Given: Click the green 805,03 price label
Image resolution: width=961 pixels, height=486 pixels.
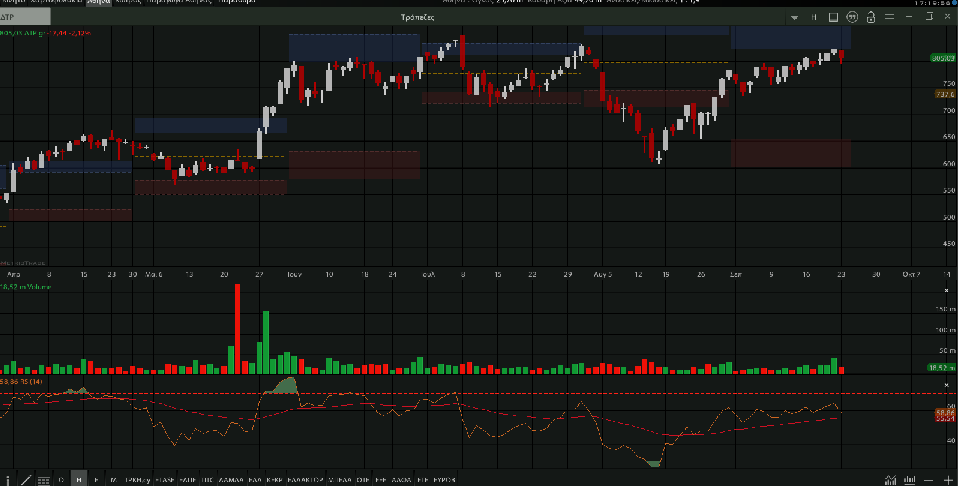Looking at the screenshot, I should coord(943,58).
